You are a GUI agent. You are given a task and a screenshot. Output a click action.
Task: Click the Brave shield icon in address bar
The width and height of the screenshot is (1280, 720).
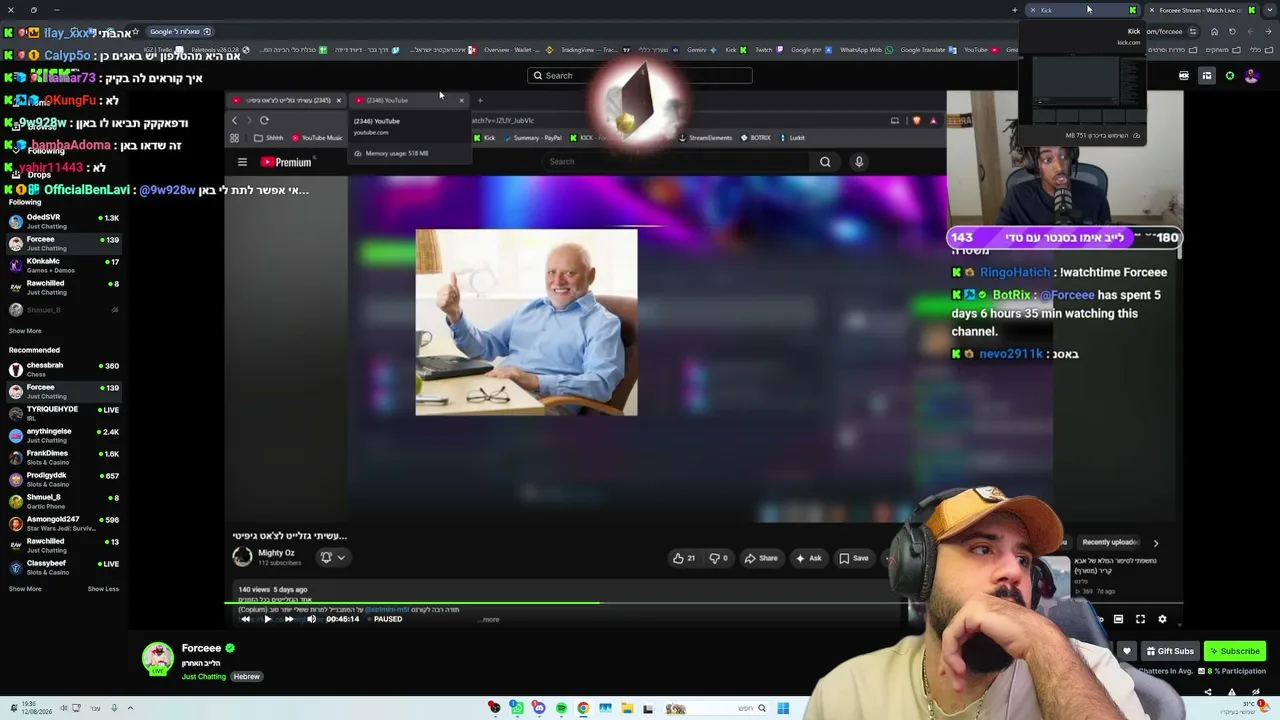(916, 120)
